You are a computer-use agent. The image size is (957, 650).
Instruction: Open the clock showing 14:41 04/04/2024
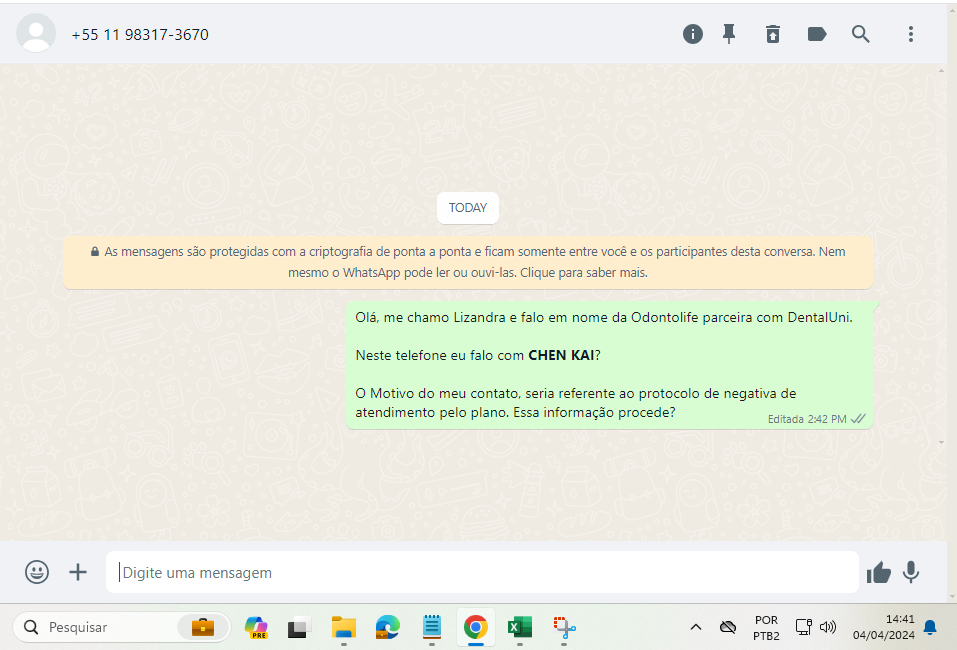pyautogui.click(x=883, y=627)
